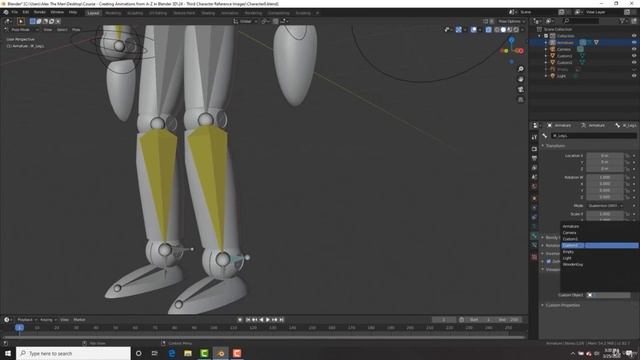Select solid viewport shading
Viewport: 640px width, 360px height.
[x=503, y=30]
